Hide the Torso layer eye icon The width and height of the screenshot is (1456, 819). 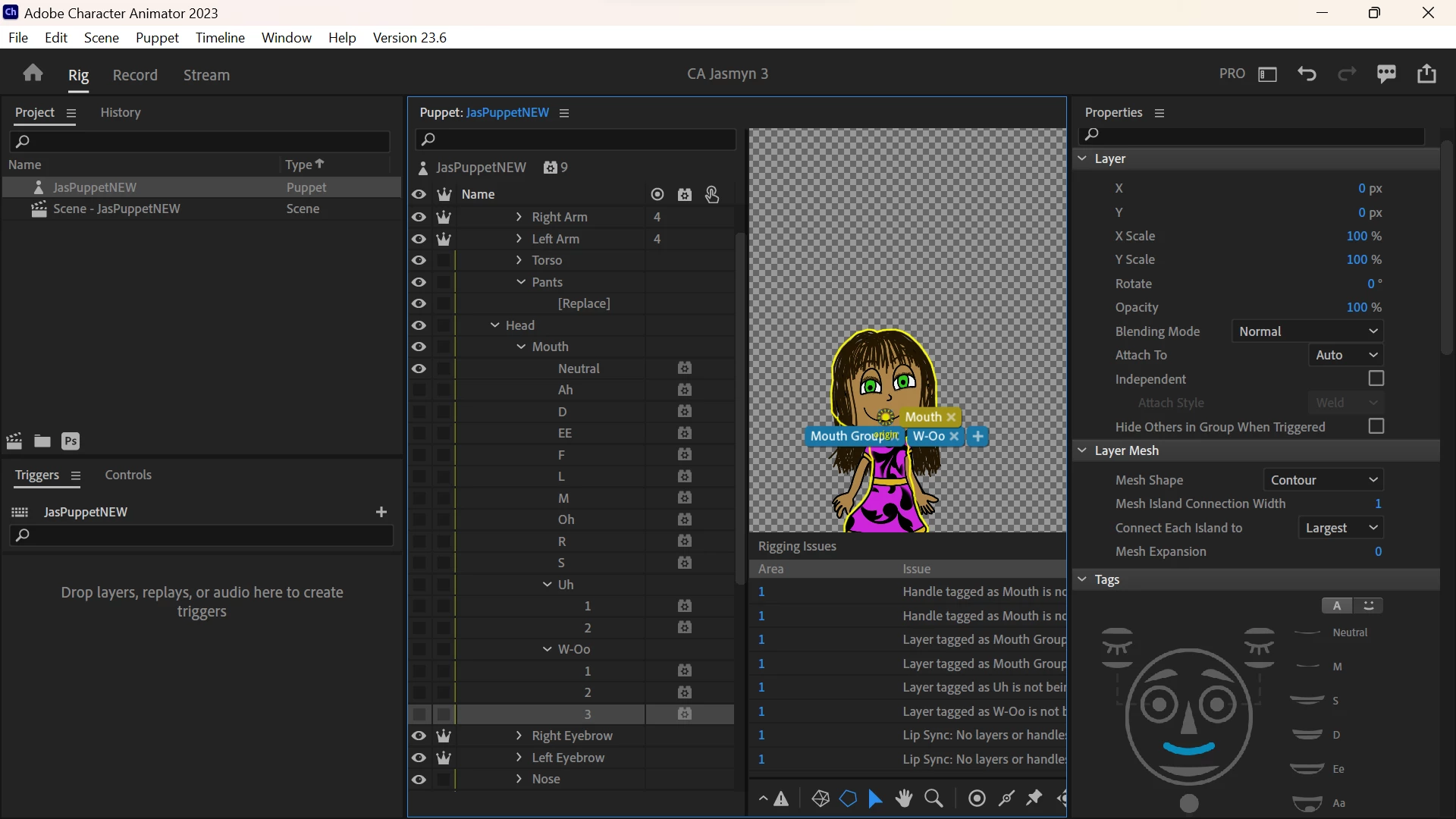(x=419, y=260)
